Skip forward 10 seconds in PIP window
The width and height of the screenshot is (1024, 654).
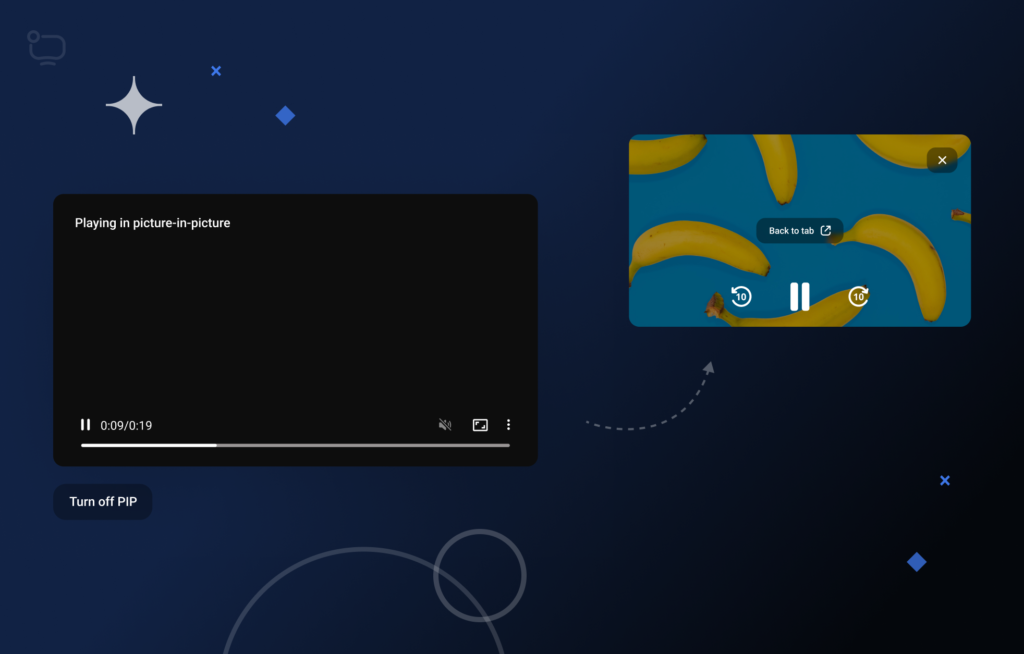(858, 296)
